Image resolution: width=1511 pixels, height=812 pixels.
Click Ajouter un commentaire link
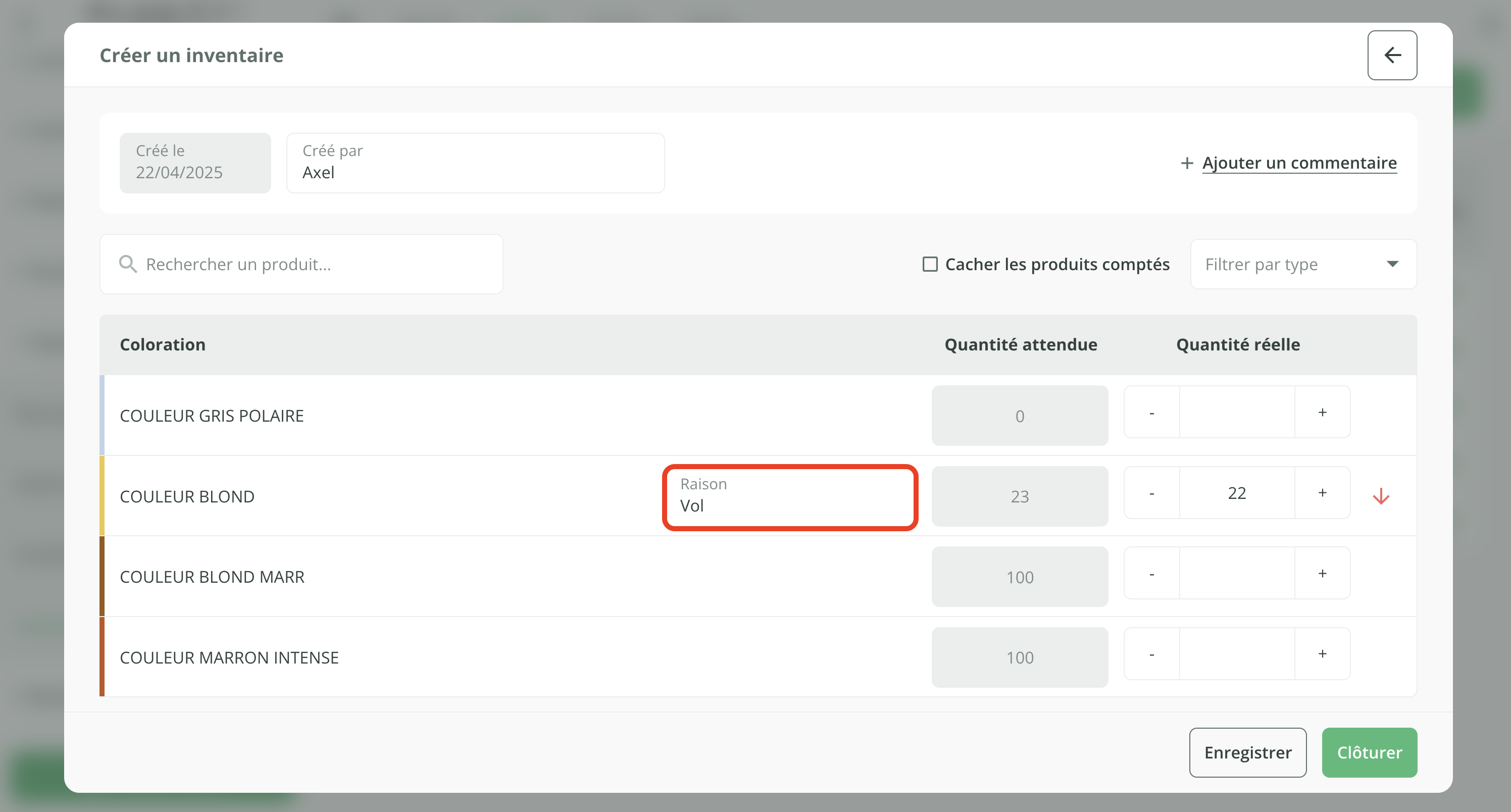[1299, 163]
